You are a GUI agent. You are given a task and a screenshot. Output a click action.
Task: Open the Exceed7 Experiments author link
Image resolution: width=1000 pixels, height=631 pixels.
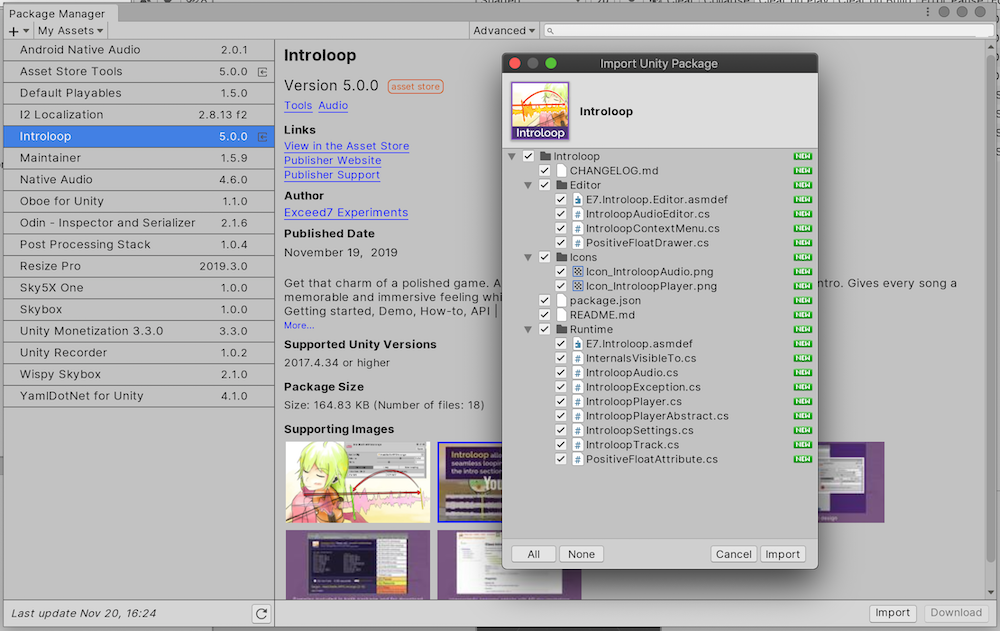(346, 212)
